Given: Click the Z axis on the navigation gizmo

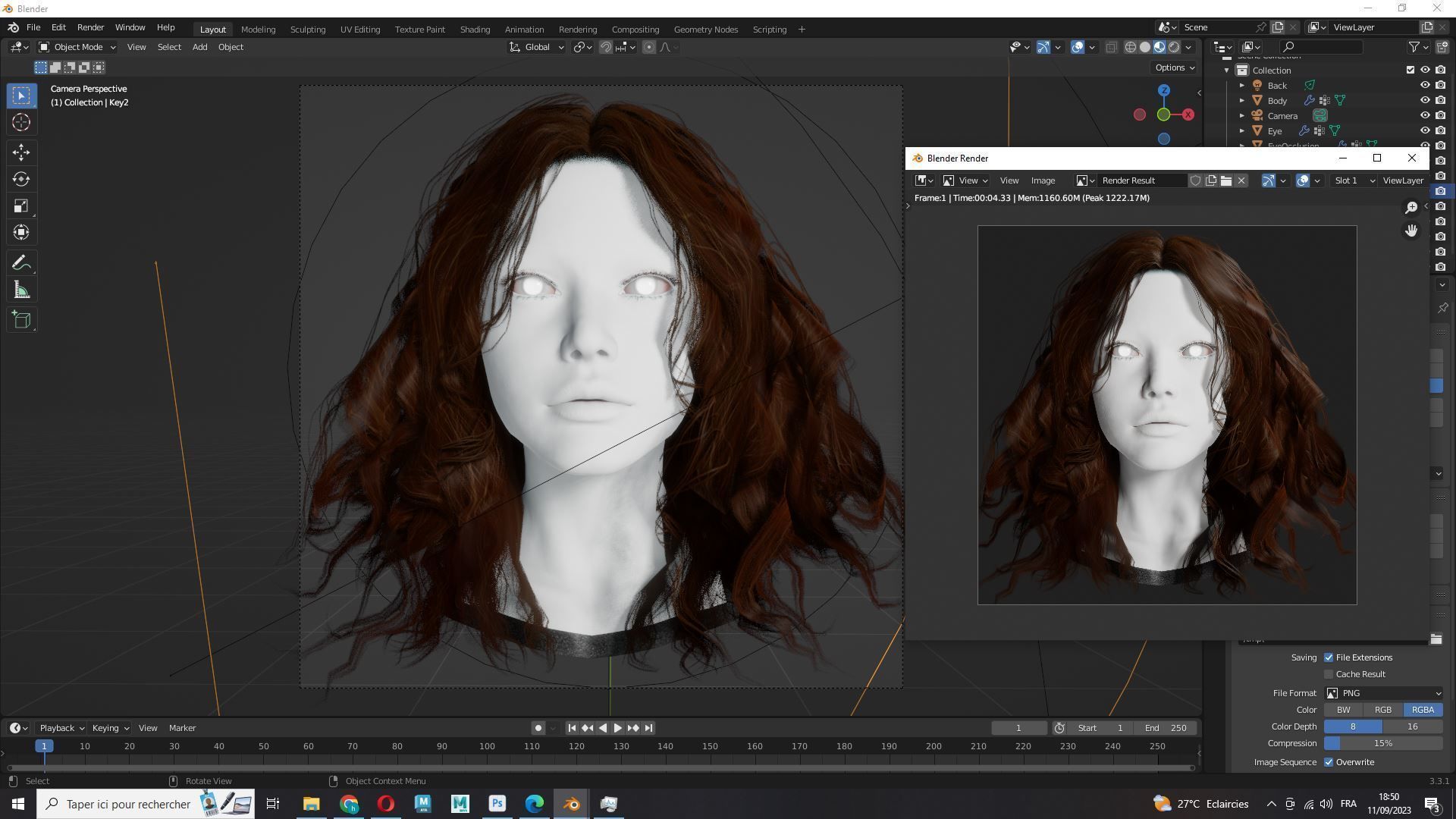Looking at the screenshot, I should tap(1164, 90).
